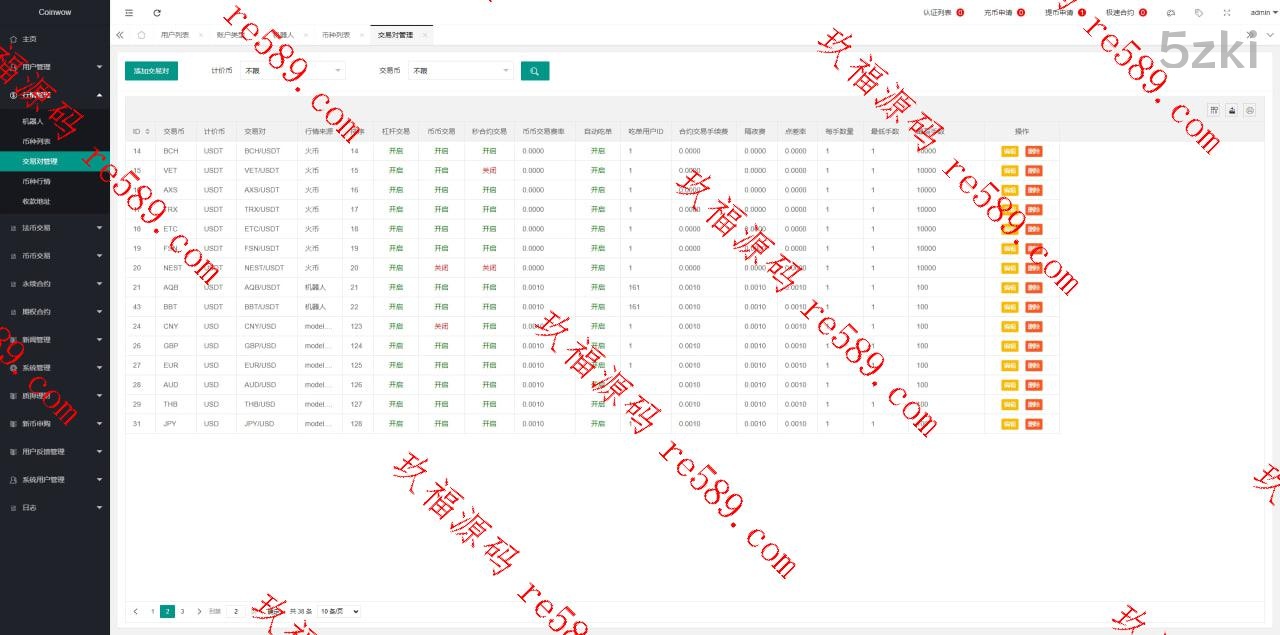Click the home icon tab
Viewport: 1280px width, 635px height.
click(141, 35)
